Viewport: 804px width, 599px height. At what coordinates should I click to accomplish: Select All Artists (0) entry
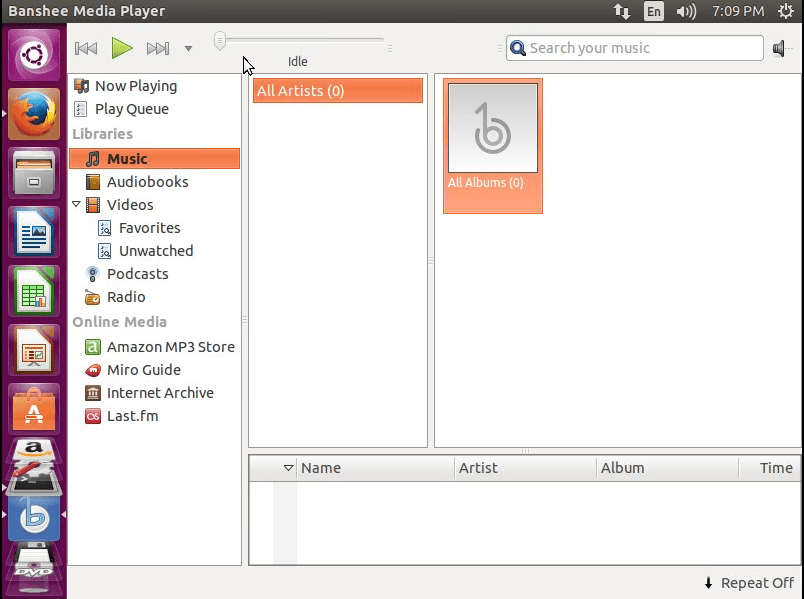338,91
